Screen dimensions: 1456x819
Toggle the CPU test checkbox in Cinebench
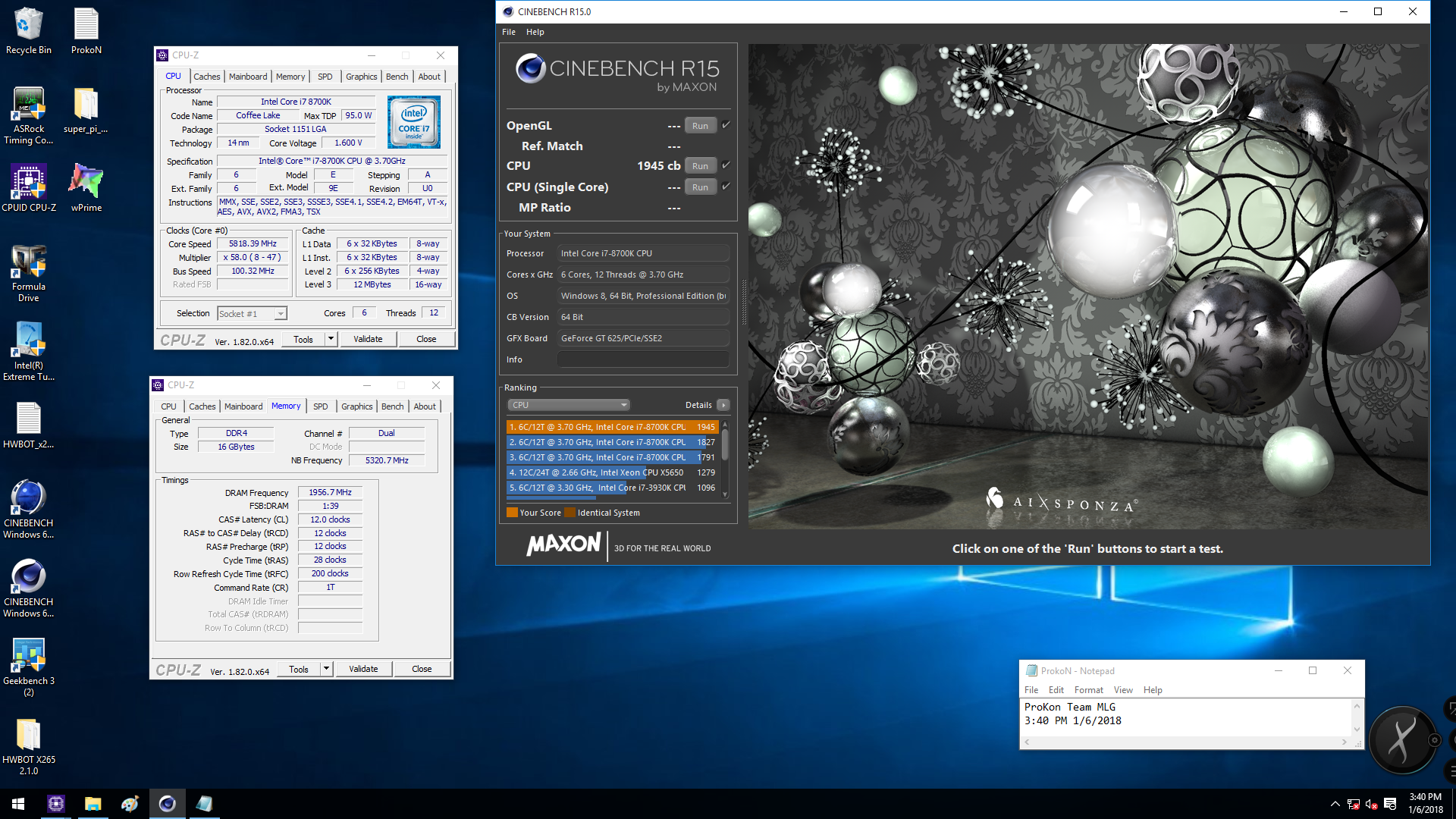pos(726,165)
